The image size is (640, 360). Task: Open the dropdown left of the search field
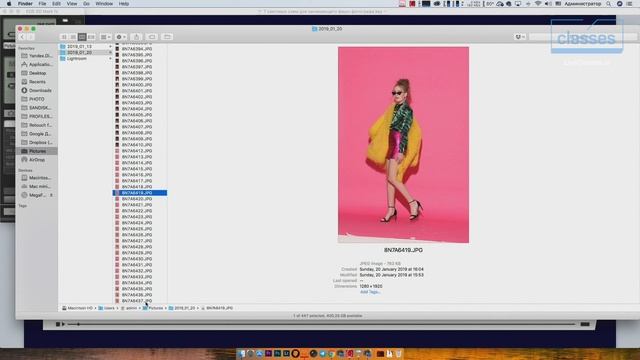[x=520, y=37]
